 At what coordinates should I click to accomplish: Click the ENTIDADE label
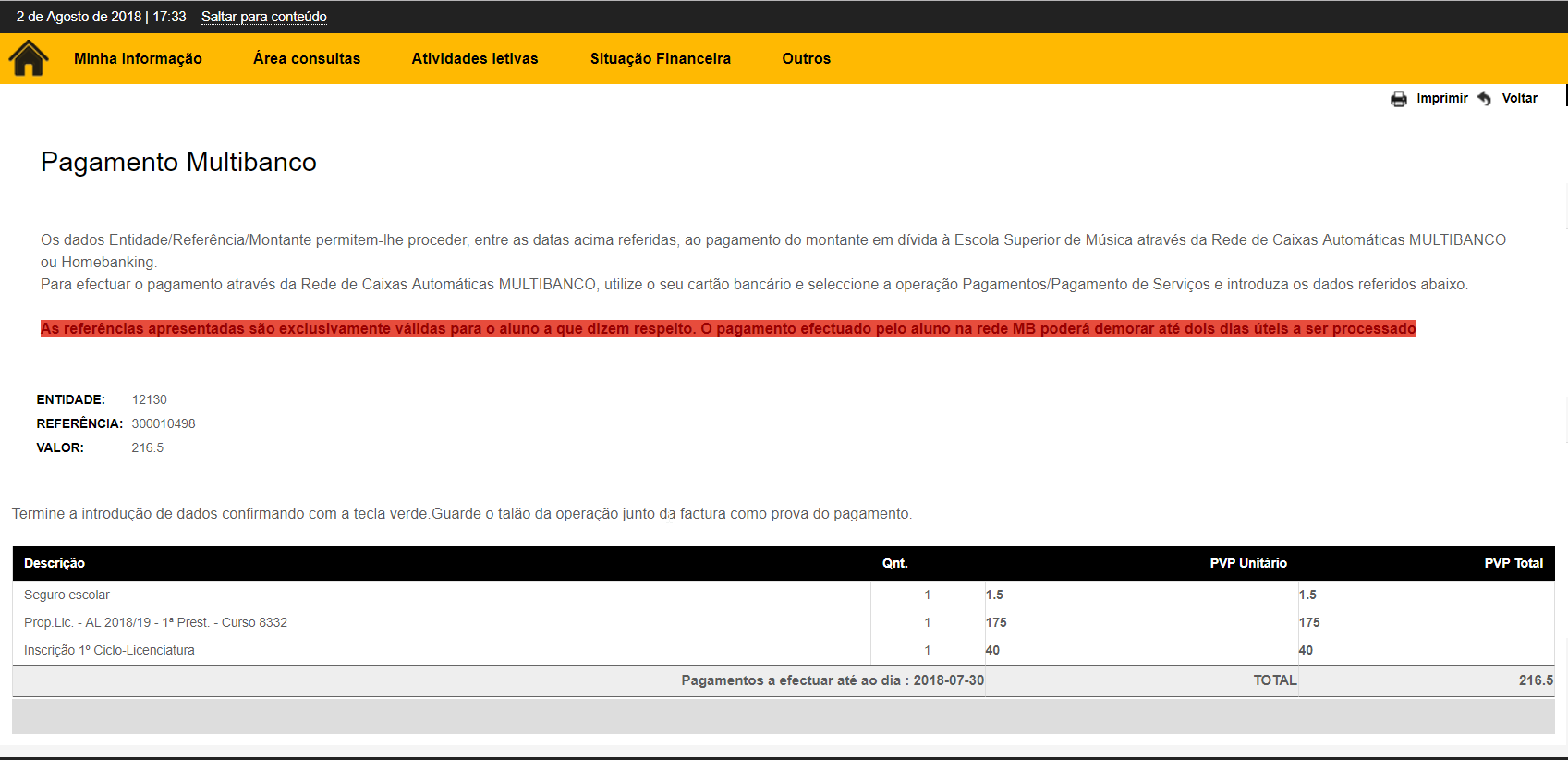click(x=71, y=399)
